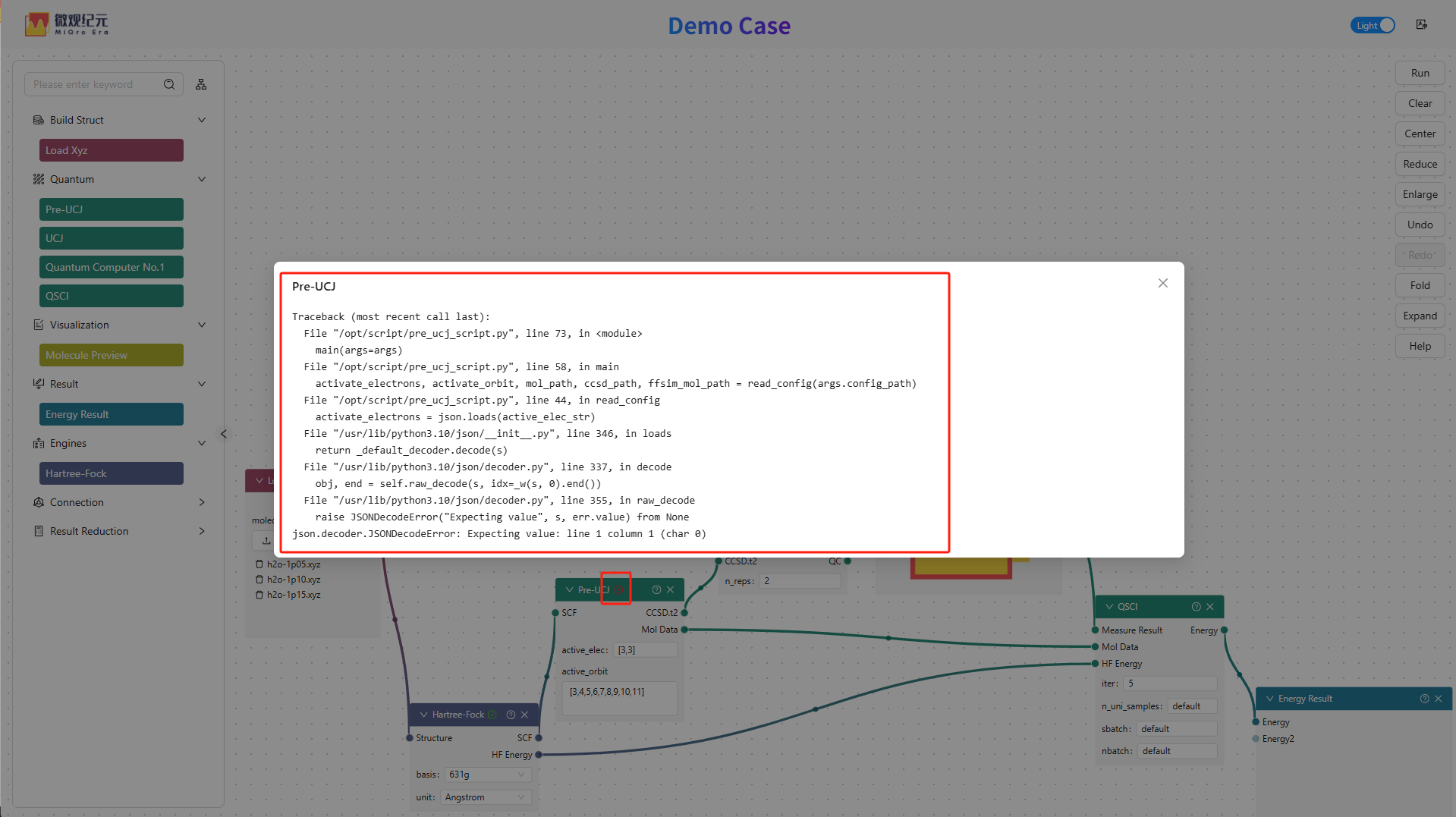Click the hierarchy tree icon beside search
The image size is (1456, 817).
201,84
